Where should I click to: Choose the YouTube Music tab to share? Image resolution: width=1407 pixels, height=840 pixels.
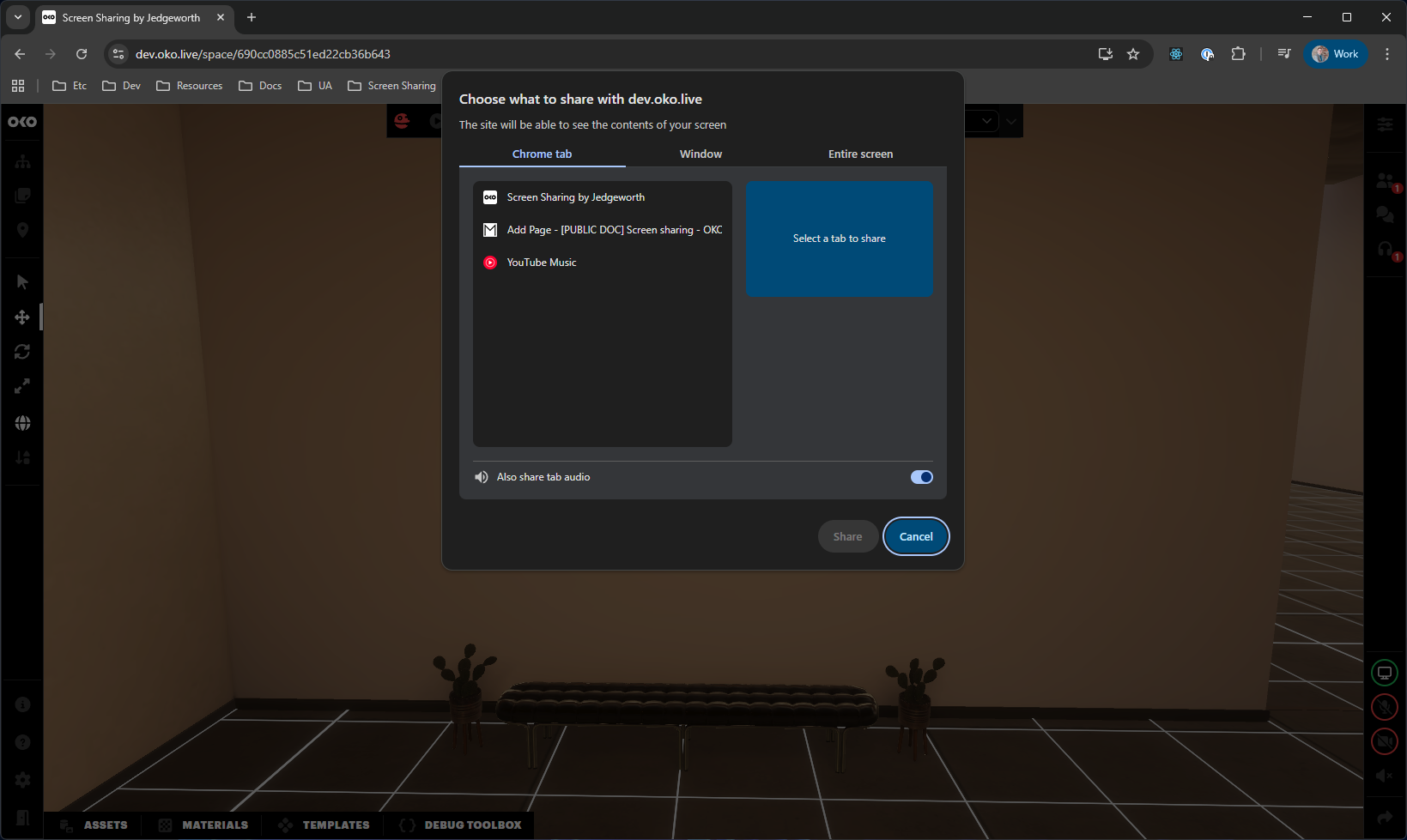pyautogui.click(x=542, y=263)
